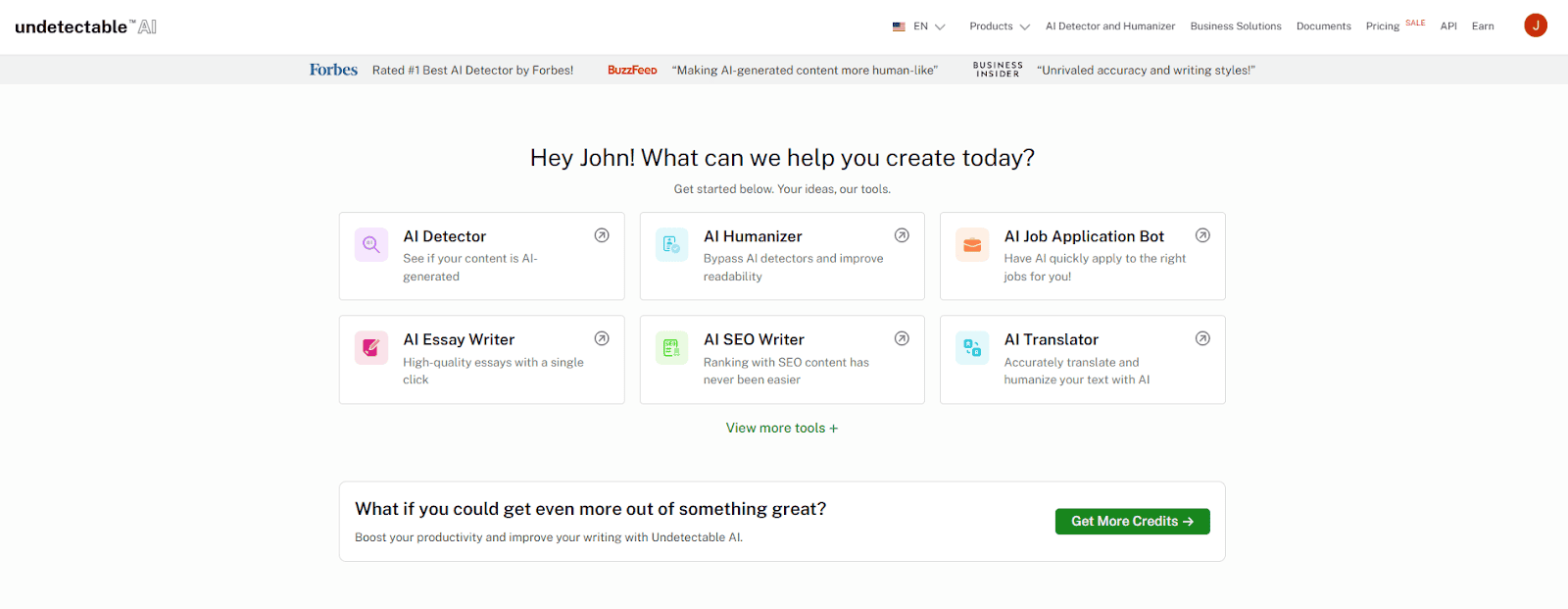Click the undetectable AI logo
This screenshot has width=1568, height=609.
(86, 26)
